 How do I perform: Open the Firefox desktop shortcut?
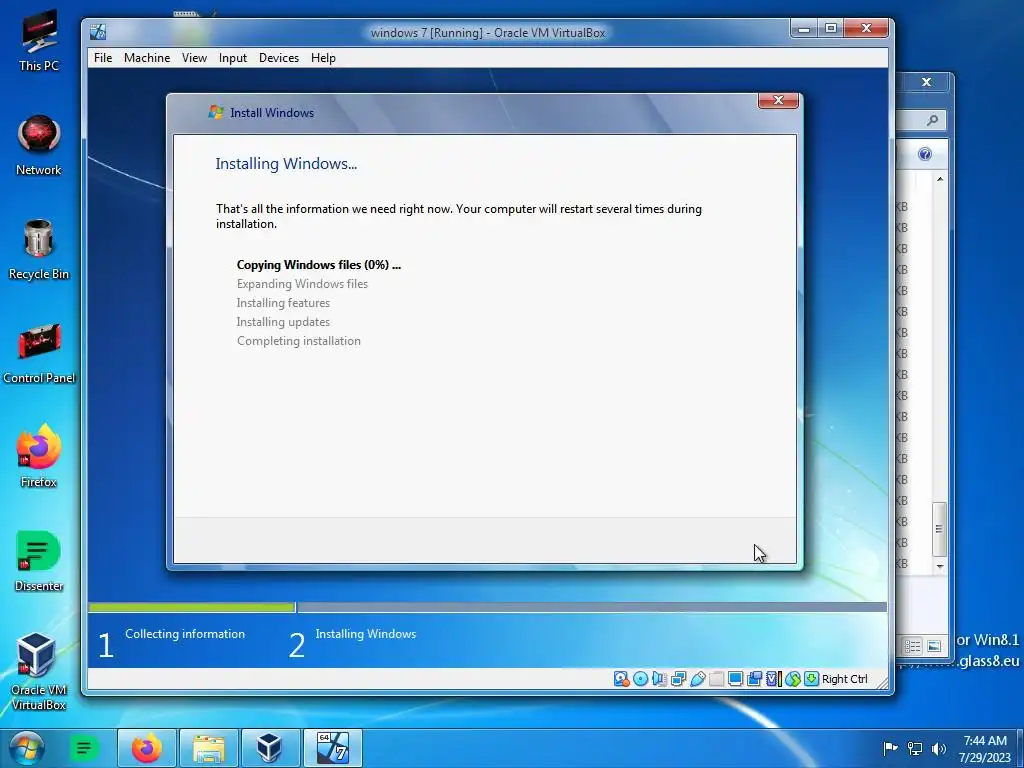(x=39, y=456)
